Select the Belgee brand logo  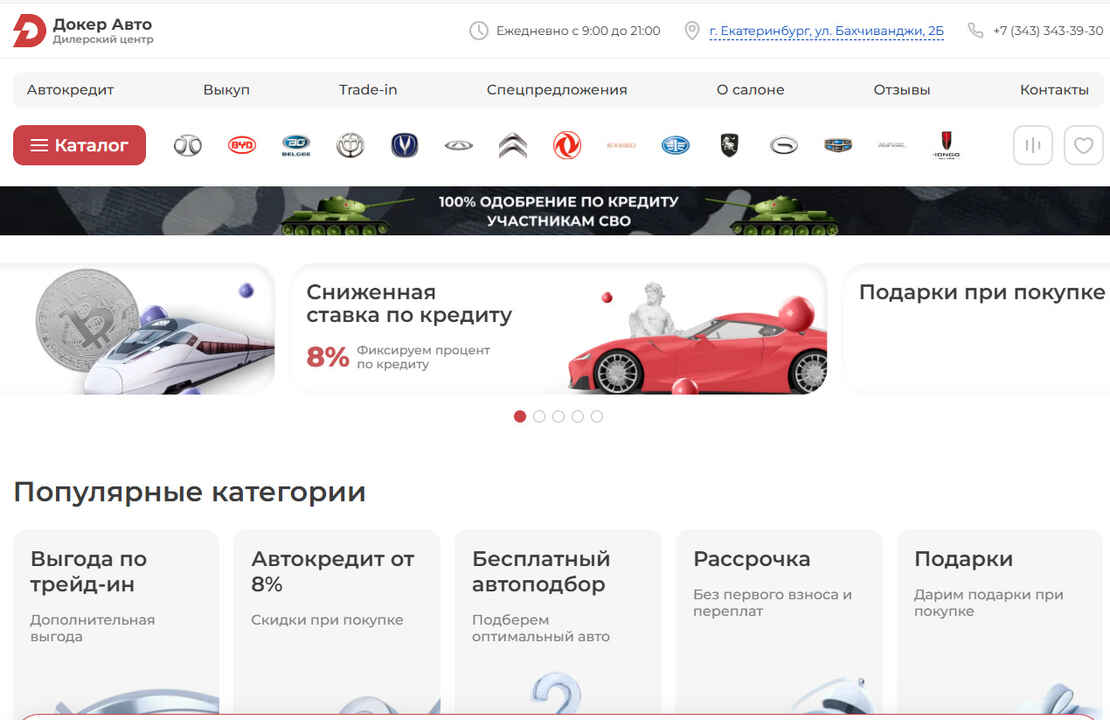tap(296, 145)
